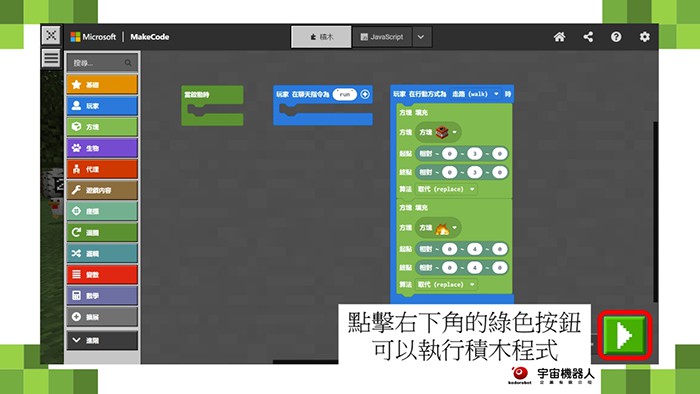Open the 玩家 player category

click(x=102, y=106)
